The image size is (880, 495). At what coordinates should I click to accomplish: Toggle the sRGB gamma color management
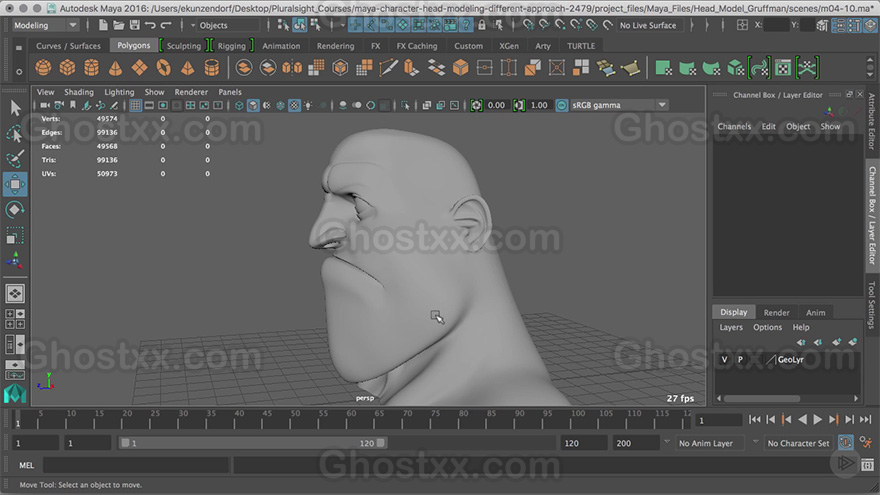coord(562,106)
